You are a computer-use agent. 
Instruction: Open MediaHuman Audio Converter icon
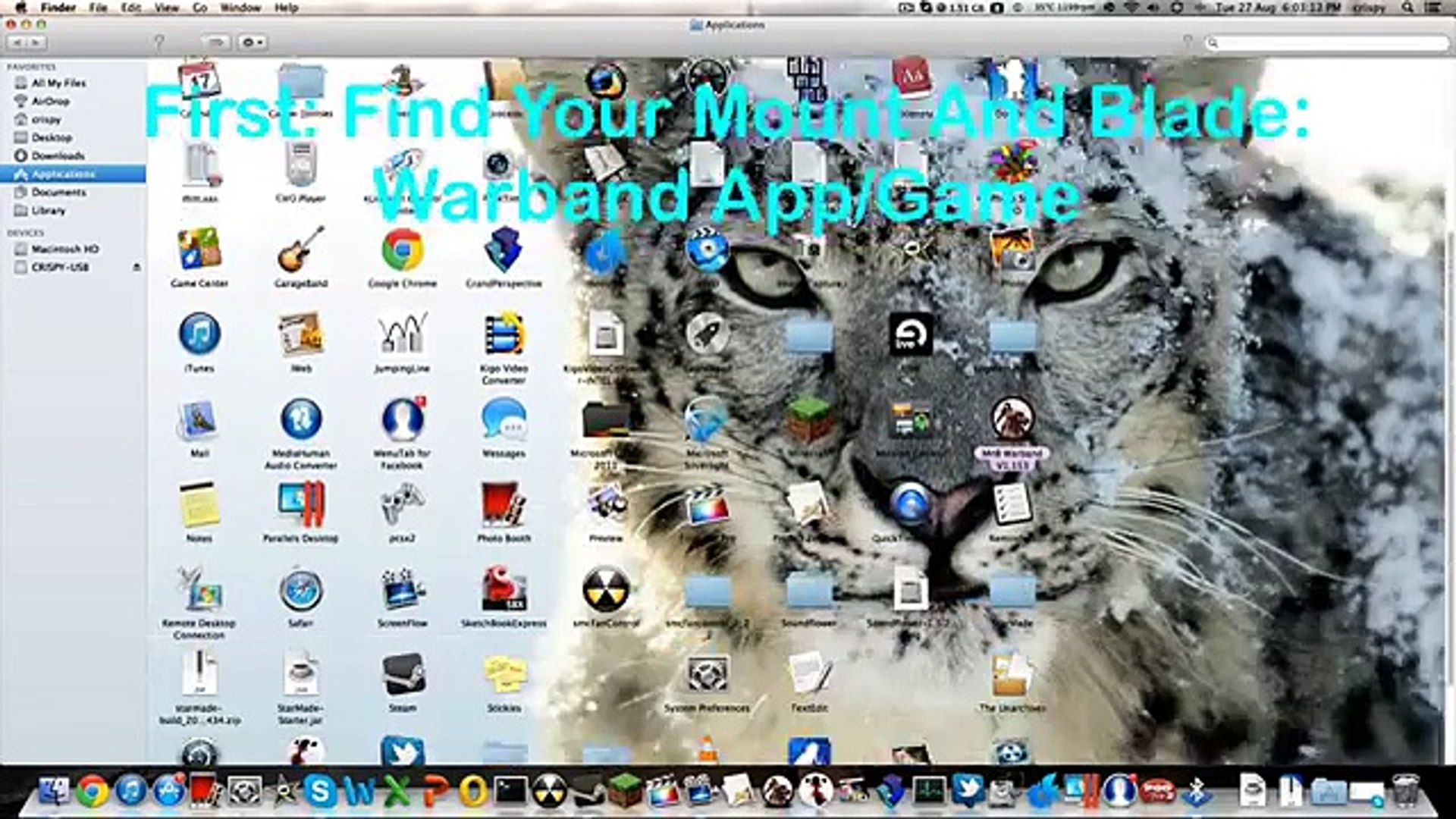pos(300,419)
